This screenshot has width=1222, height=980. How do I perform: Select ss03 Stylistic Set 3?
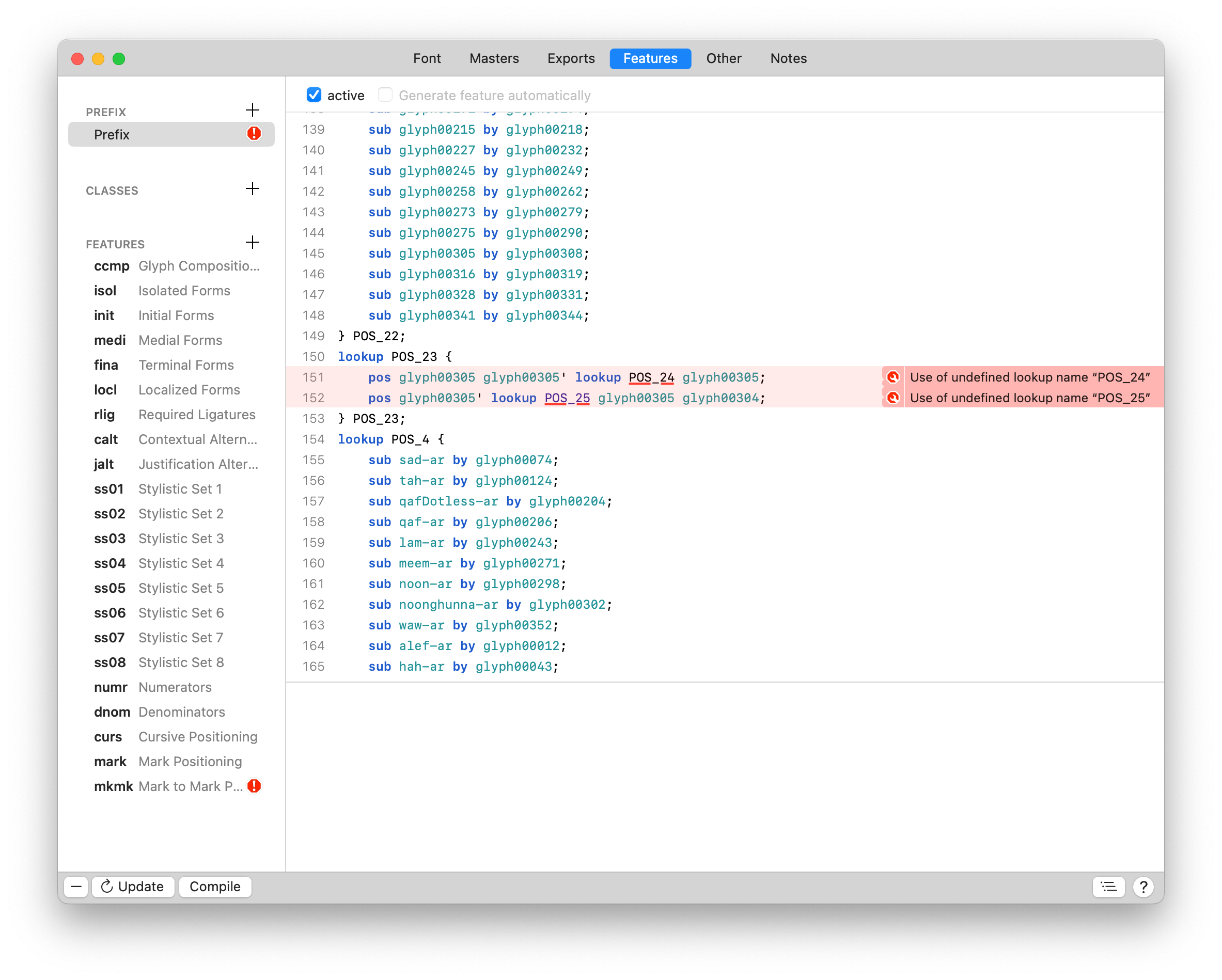[x=171, y=539]
